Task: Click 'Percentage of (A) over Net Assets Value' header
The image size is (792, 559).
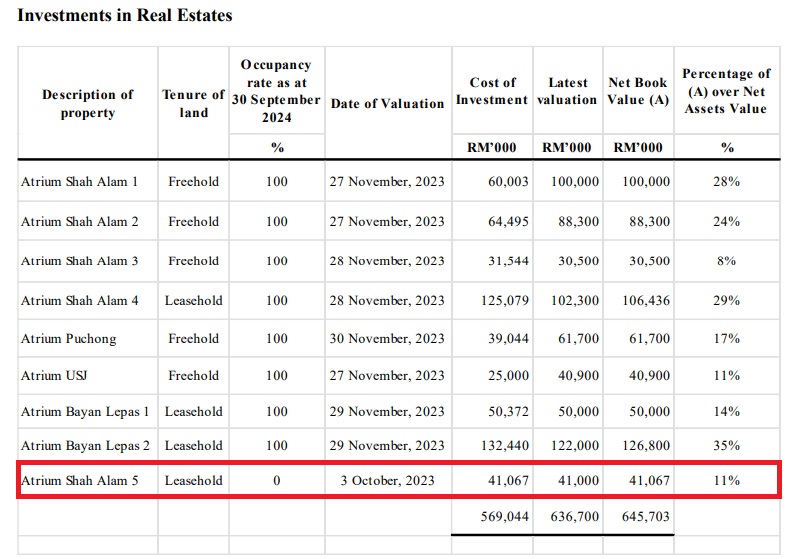Action: tap(726, 91)
